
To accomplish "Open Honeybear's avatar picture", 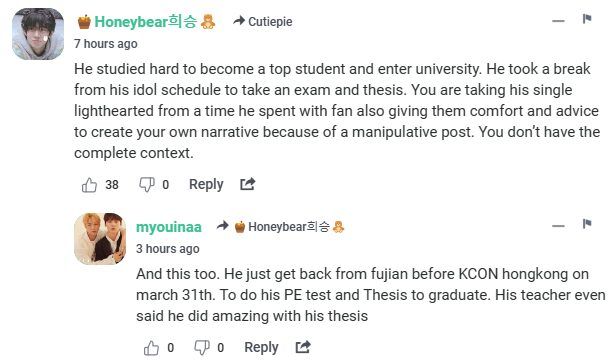I will point(38,34).
